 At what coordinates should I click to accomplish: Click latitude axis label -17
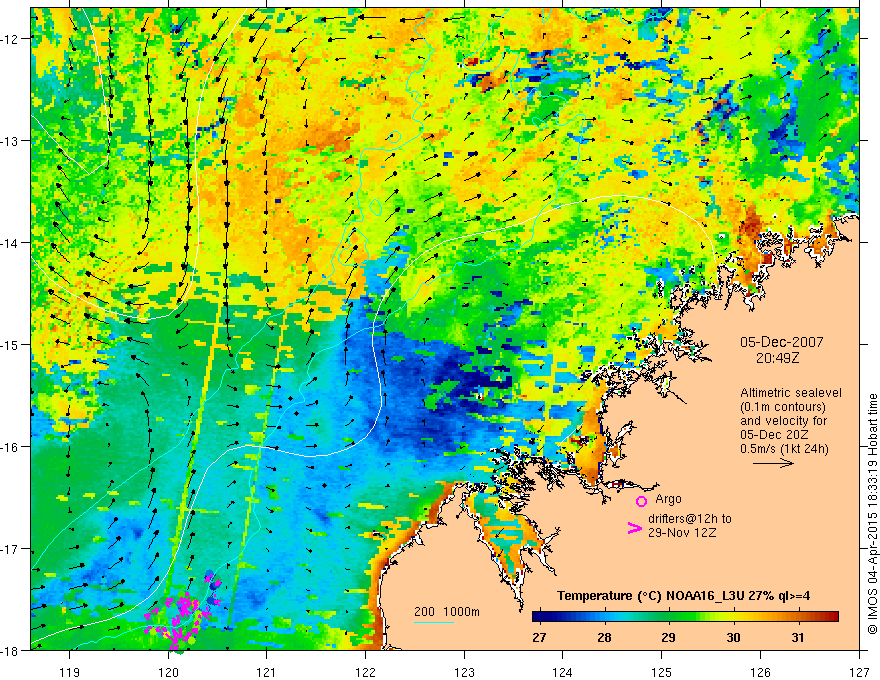click(x=11, y=549)
